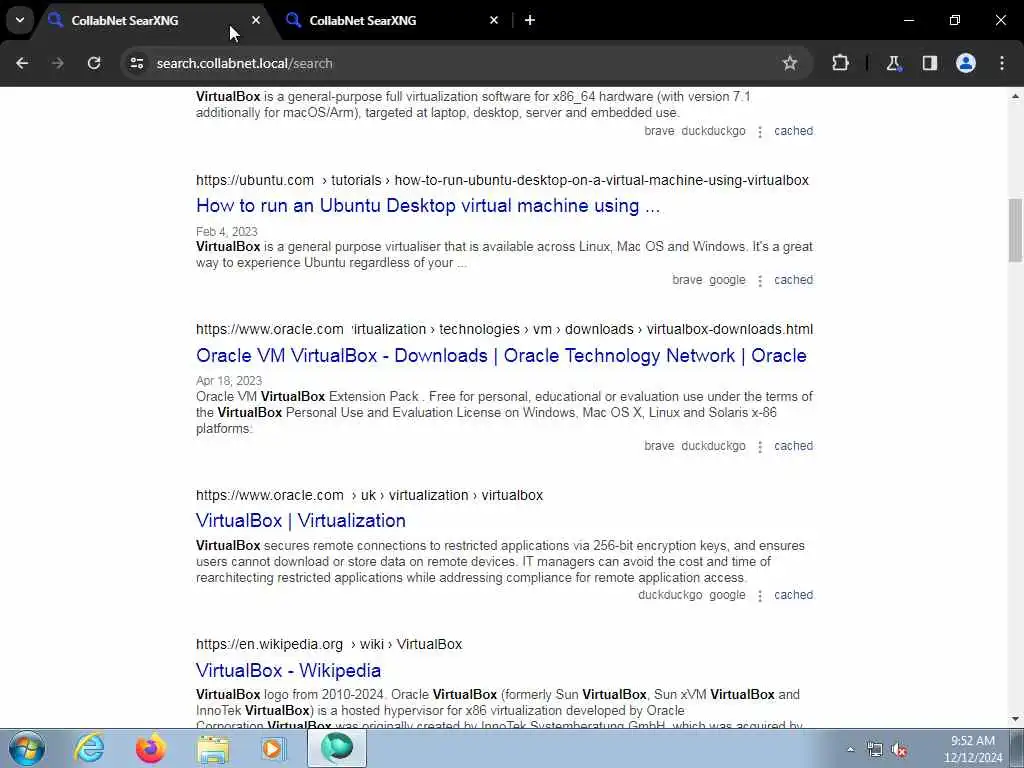Click the Feb 4, 2023 date text
The height and width of the screenshot is (768, 1024).
pos(227,232)
